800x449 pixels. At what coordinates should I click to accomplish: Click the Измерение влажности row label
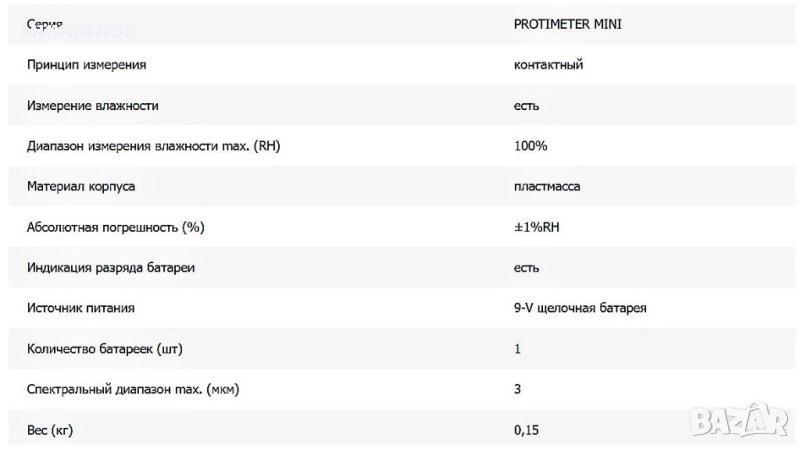click(92, 106)
